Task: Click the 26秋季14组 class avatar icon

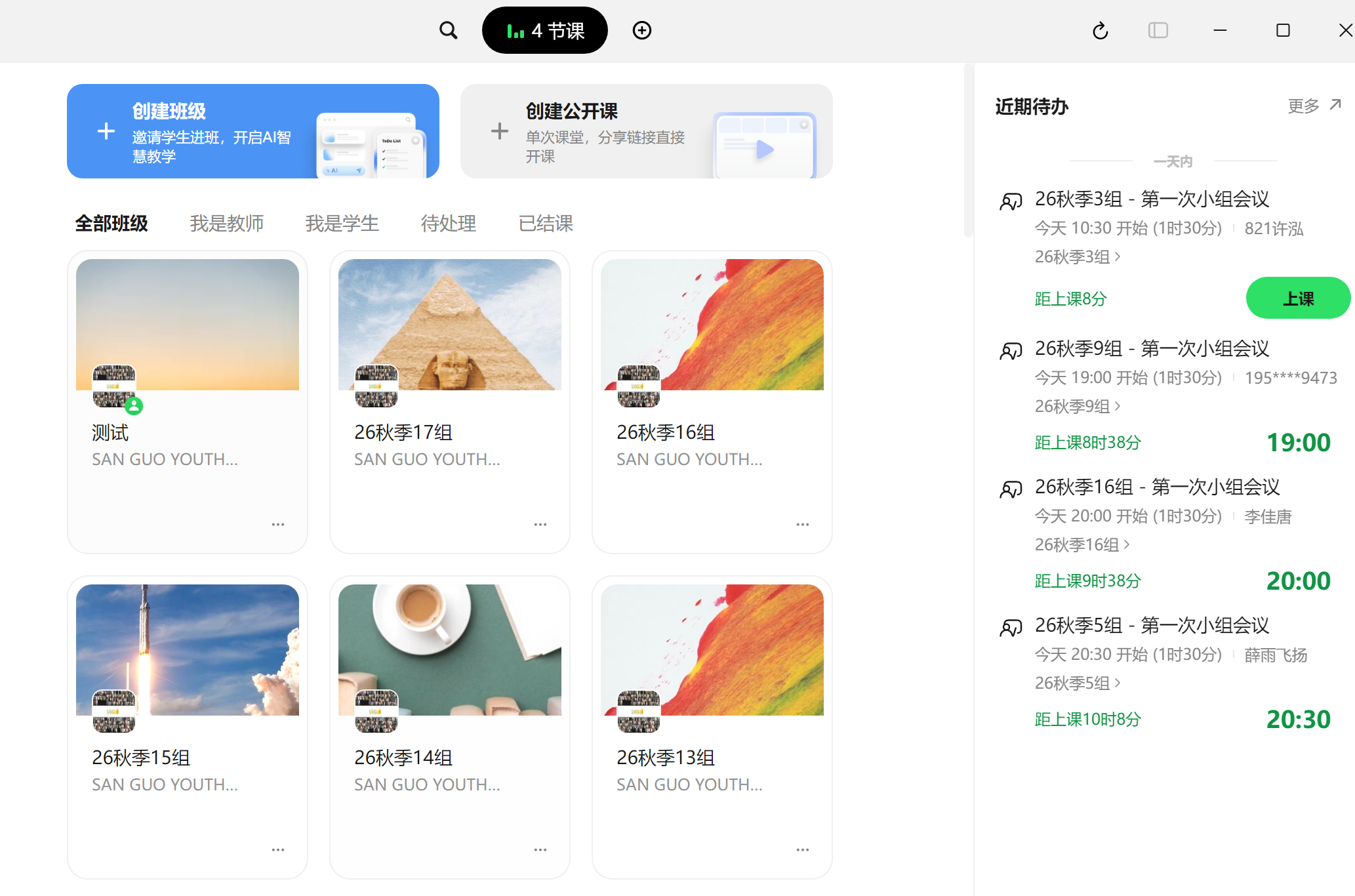Action: point(376,712)
